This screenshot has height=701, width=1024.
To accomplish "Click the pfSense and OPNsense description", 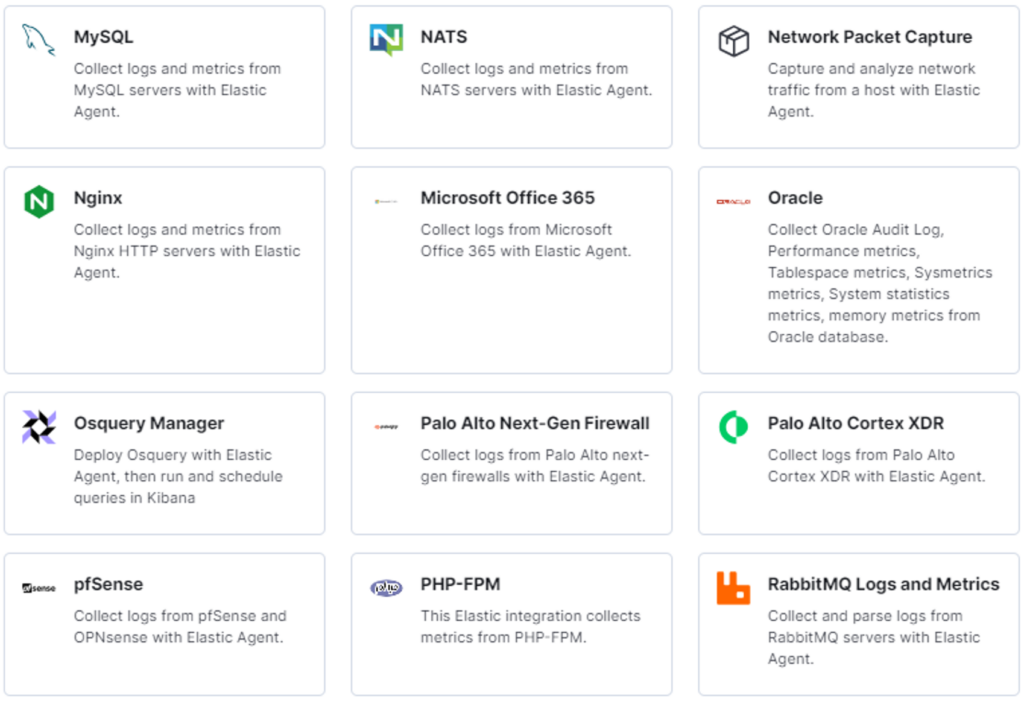I will click(180, 627).
